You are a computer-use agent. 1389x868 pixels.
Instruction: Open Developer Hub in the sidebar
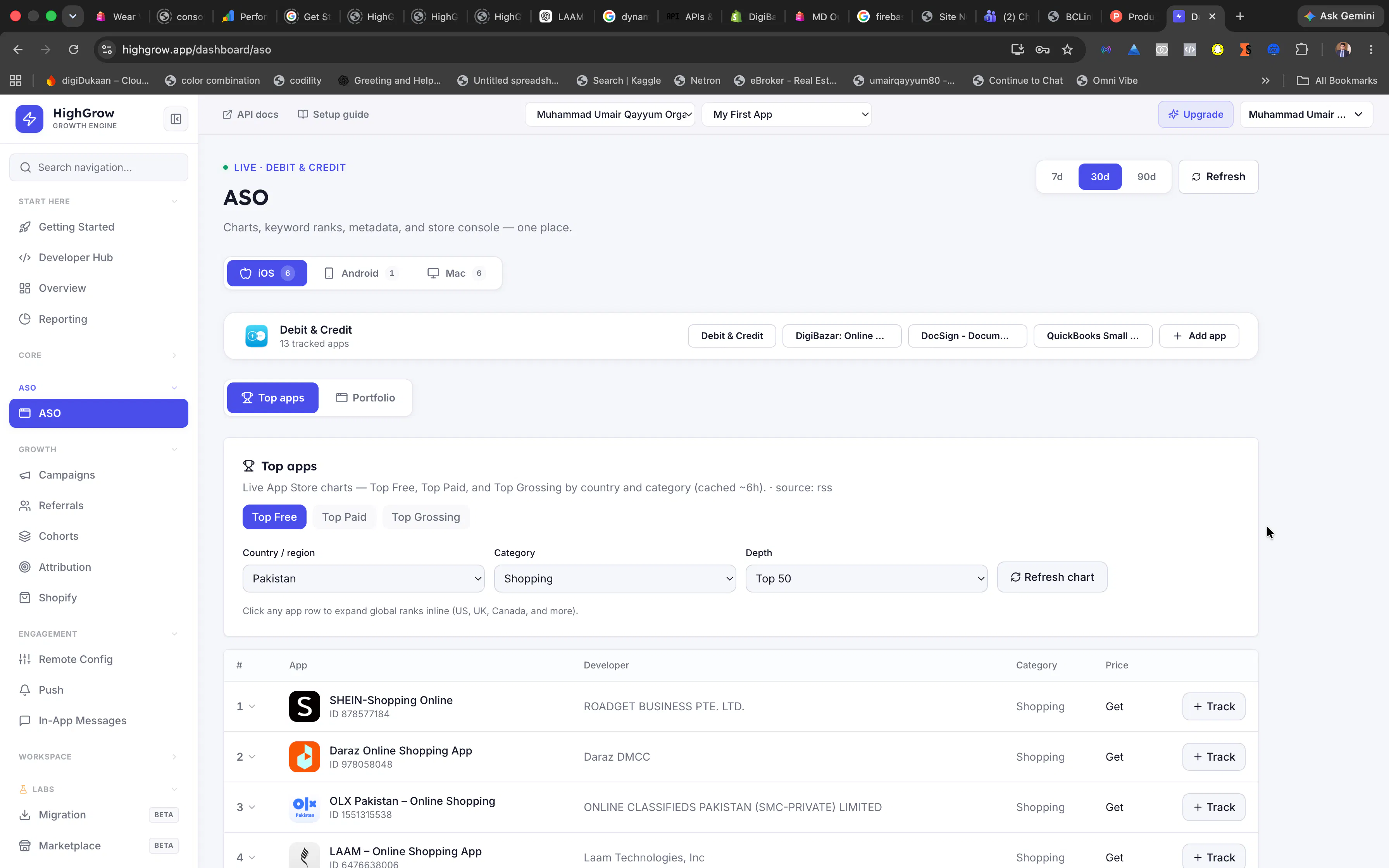click(x=99, y=257)
